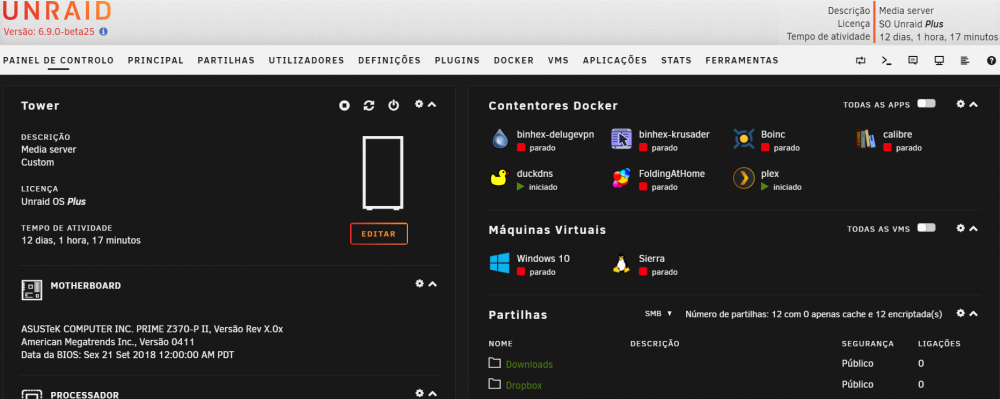This screenshot has width=1000, height=399.
Task: Open Motherboard panel settings gear
Action: pos(419,284)
